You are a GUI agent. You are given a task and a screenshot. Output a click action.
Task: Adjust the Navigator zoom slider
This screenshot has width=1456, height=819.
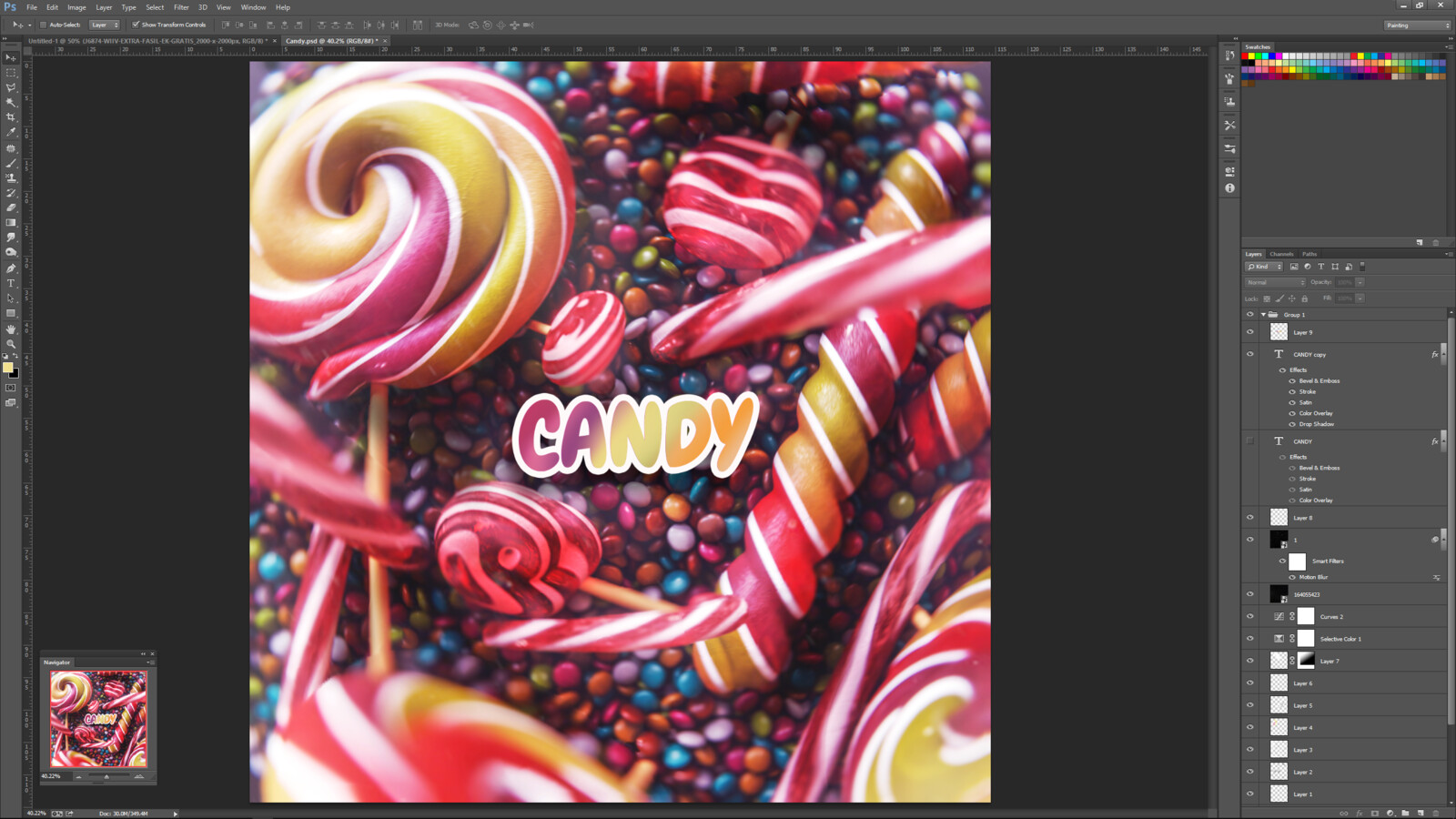[107, 777]
